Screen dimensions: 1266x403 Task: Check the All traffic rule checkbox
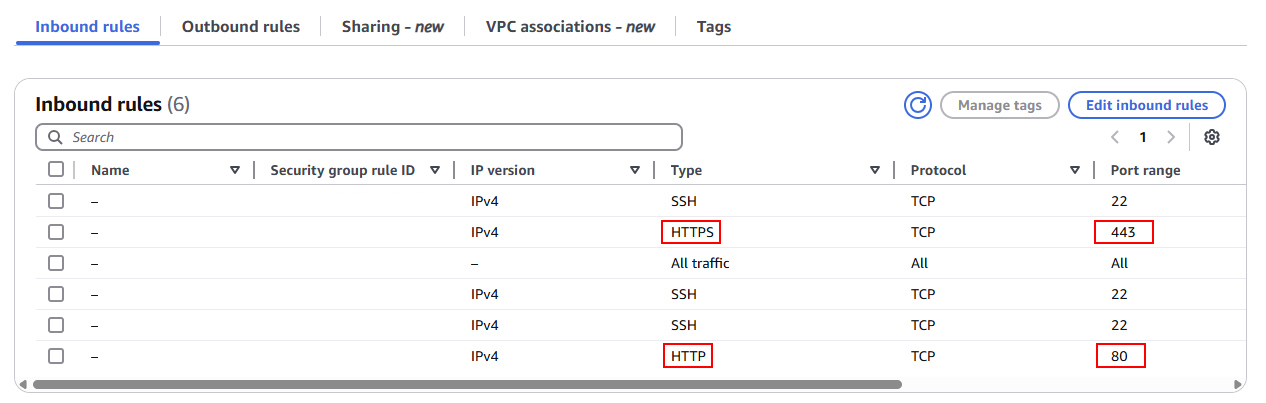pyautogui.click(x=56, y=263)
